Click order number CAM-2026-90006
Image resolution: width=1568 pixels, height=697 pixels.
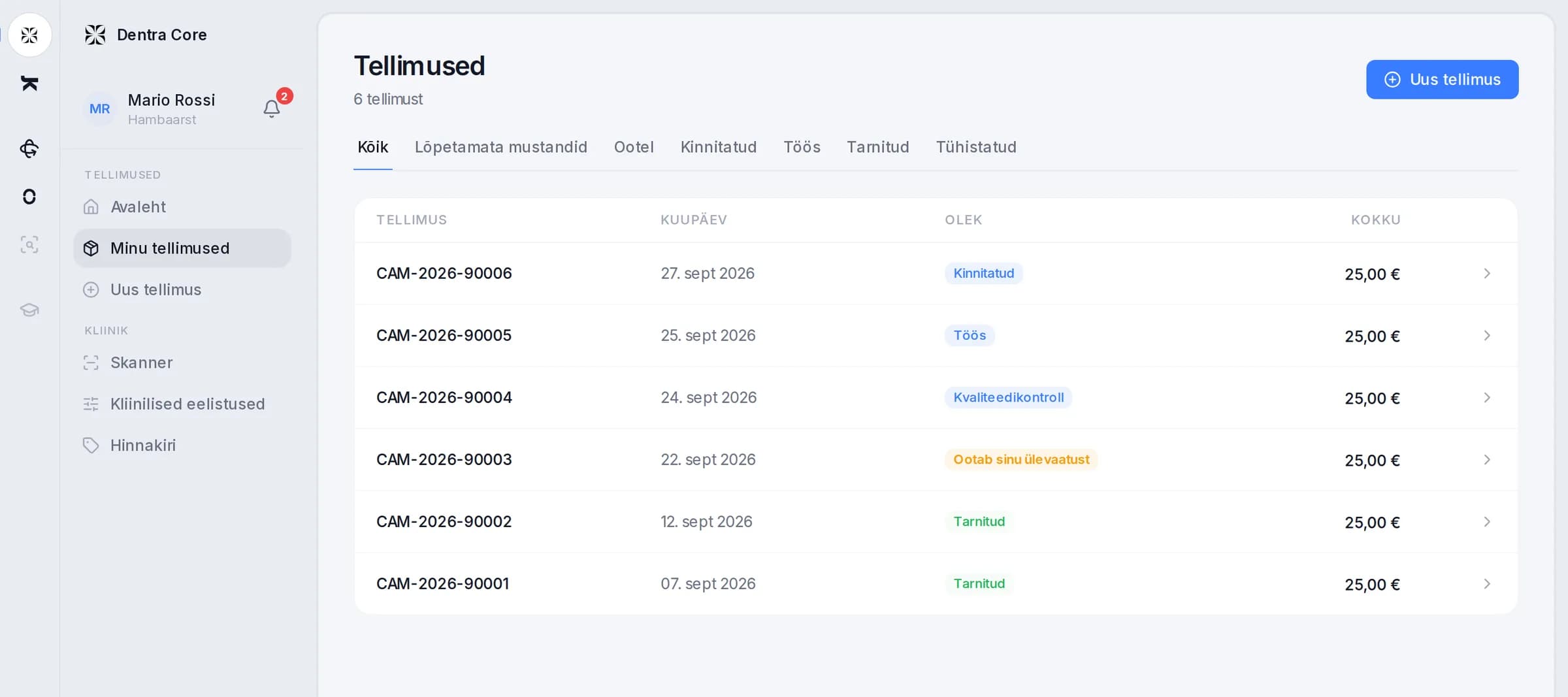[444, 273]
